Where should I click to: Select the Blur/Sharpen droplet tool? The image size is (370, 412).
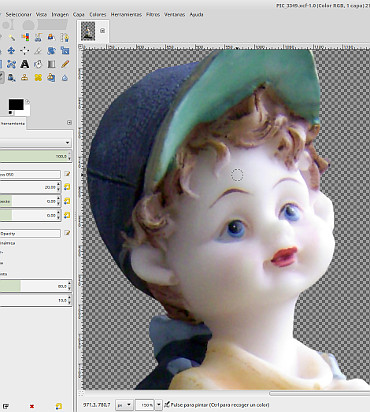pyautogui.click(x=65, y=78)
